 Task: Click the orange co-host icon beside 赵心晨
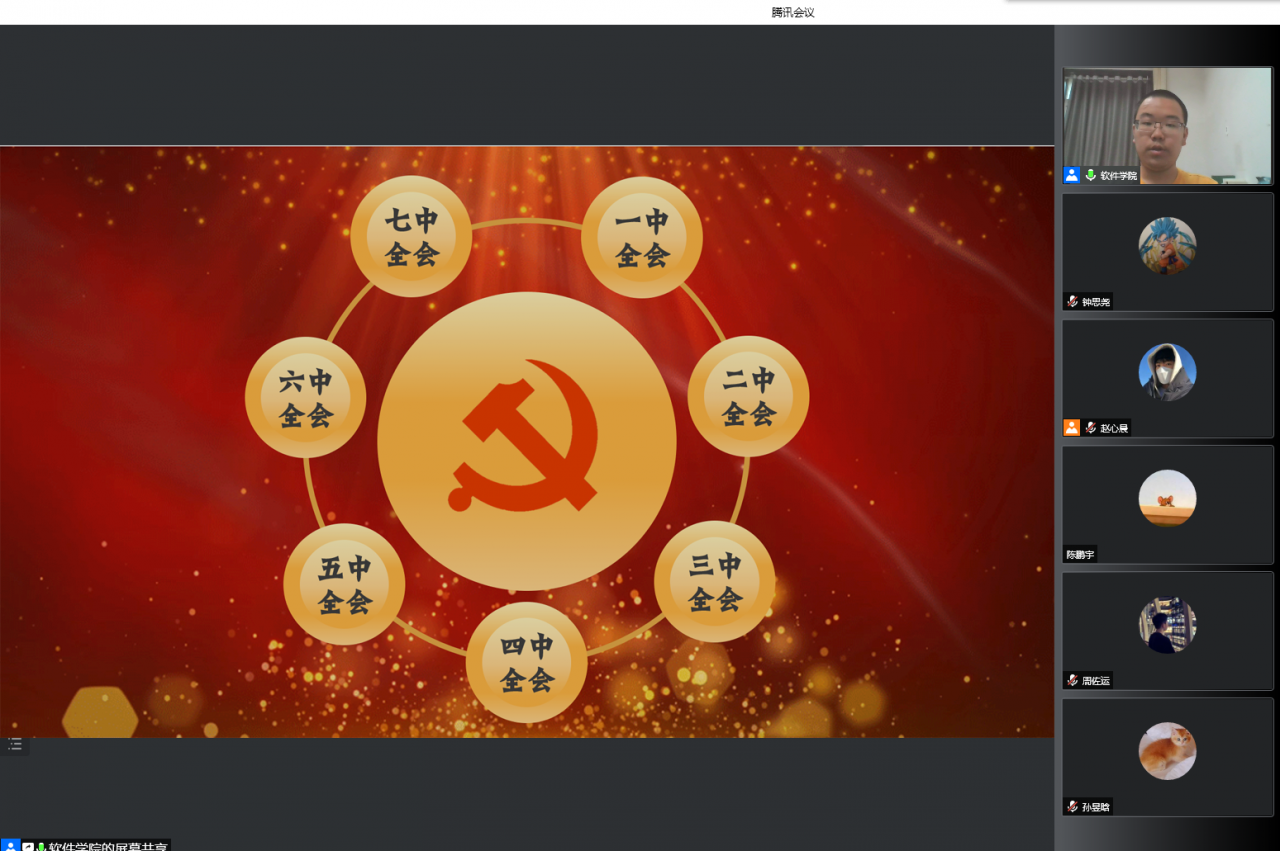pyautogui.click(x=1072, y=427)
